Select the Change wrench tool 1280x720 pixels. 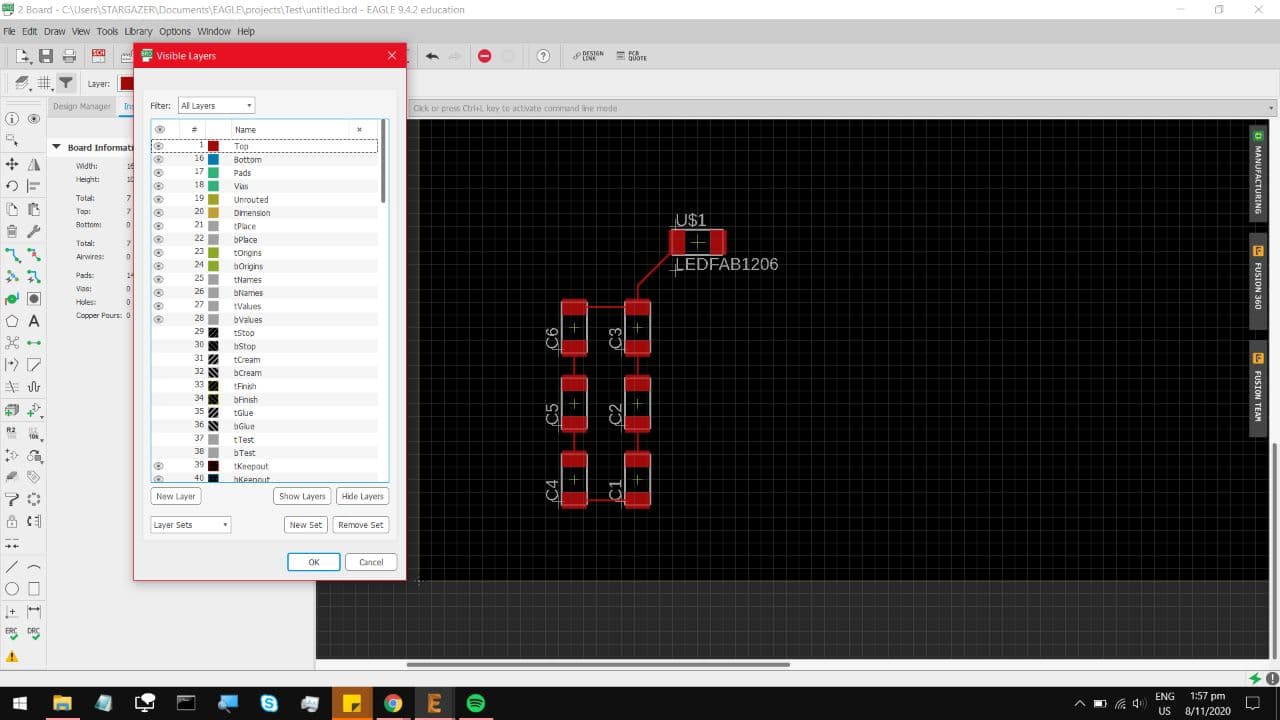(34, 231)
